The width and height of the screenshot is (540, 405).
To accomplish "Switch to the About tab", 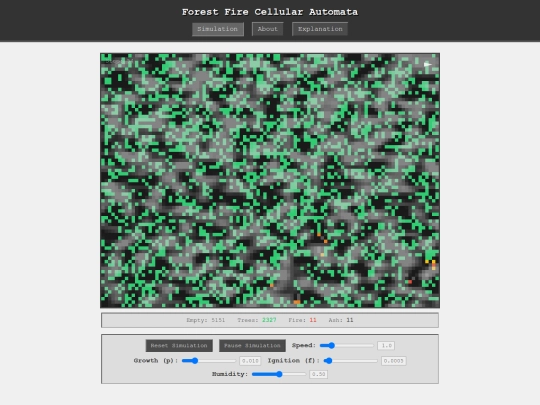I will (267, 29).
